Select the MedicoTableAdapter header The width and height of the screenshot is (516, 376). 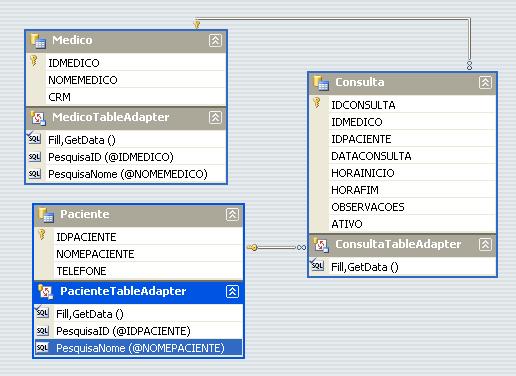coord(126,118)
